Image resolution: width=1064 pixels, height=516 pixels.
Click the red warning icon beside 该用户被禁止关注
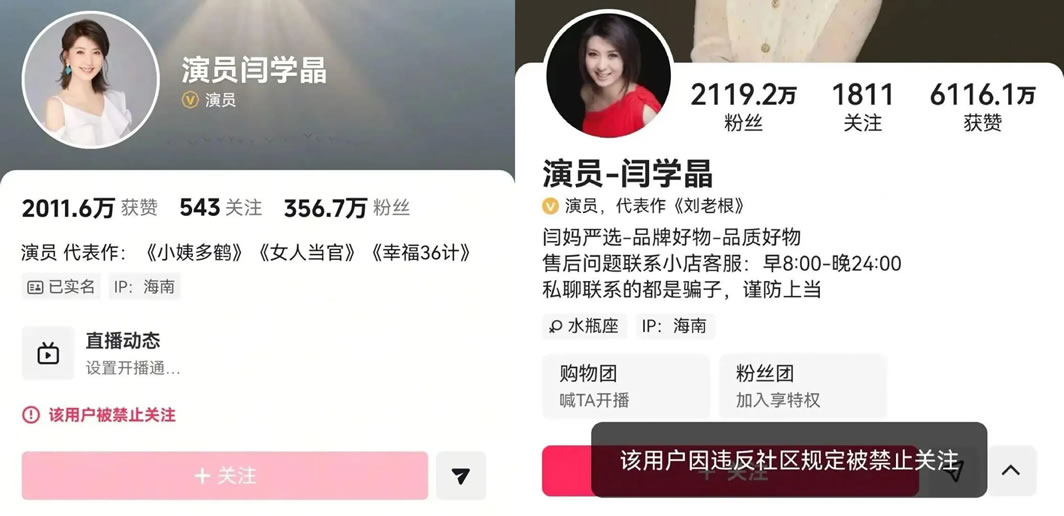tap(31, 415)
